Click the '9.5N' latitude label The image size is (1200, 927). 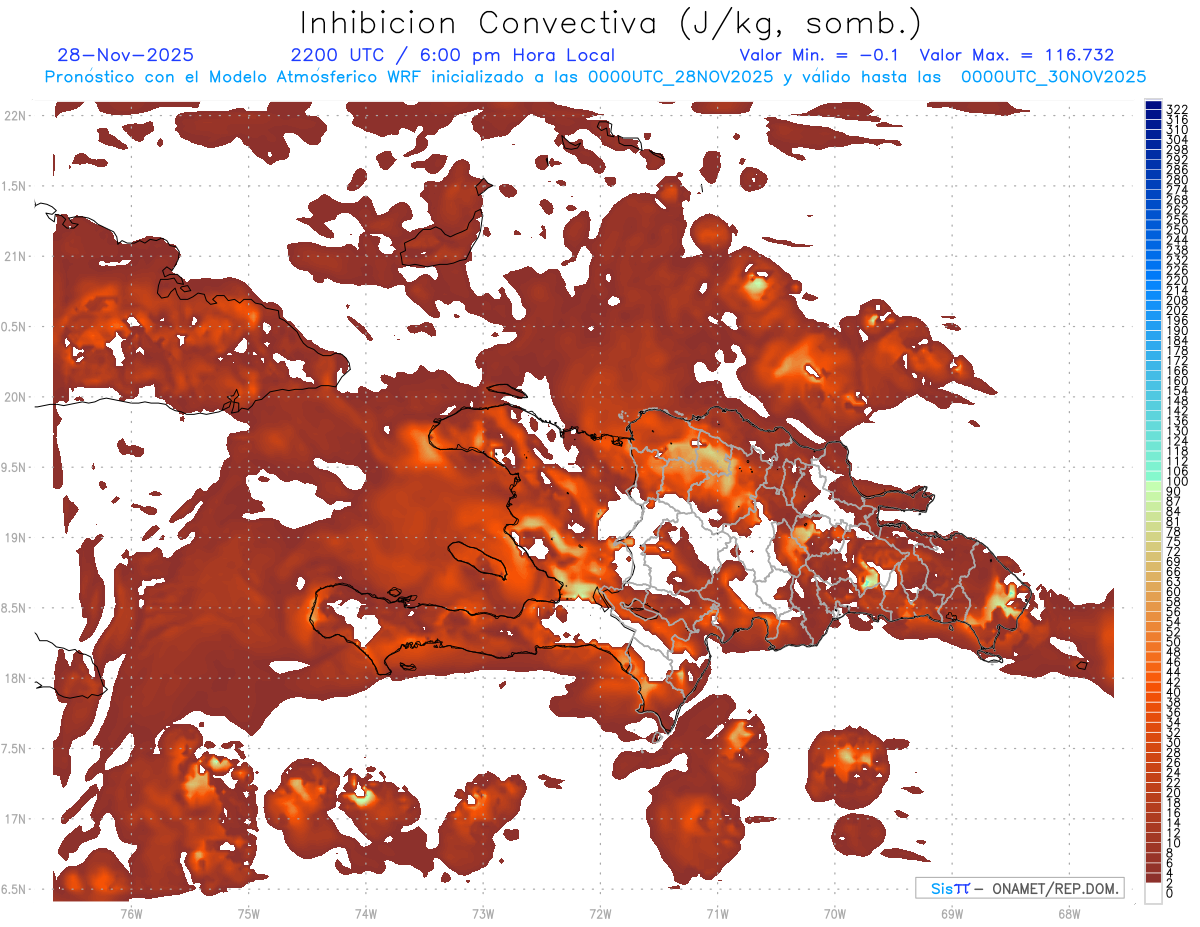(x=15, y=468)
